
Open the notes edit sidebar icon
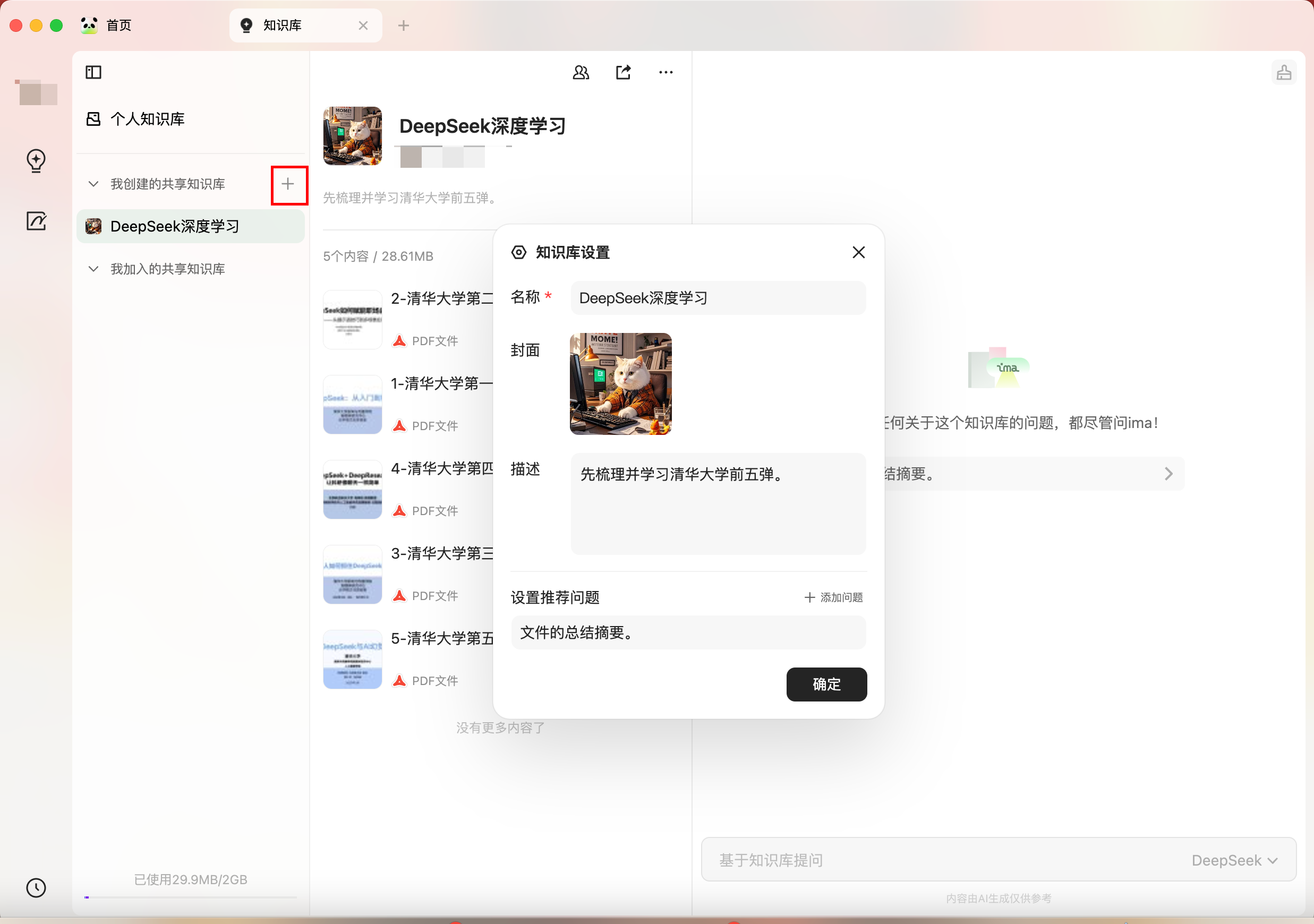36,221
